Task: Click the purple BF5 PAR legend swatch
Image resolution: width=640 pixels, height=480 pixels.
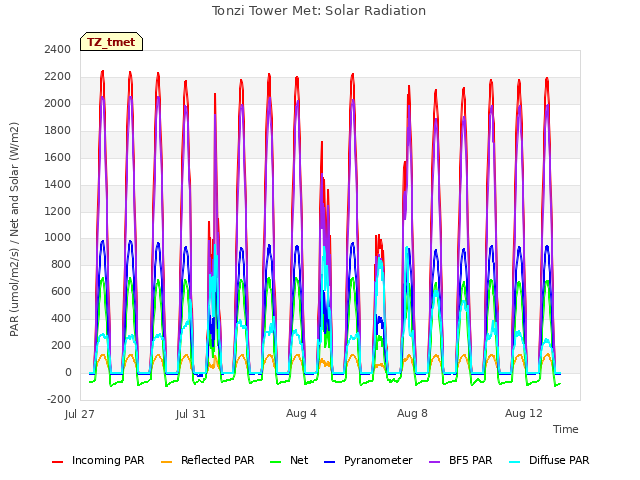Action: (x=435, y=462)
